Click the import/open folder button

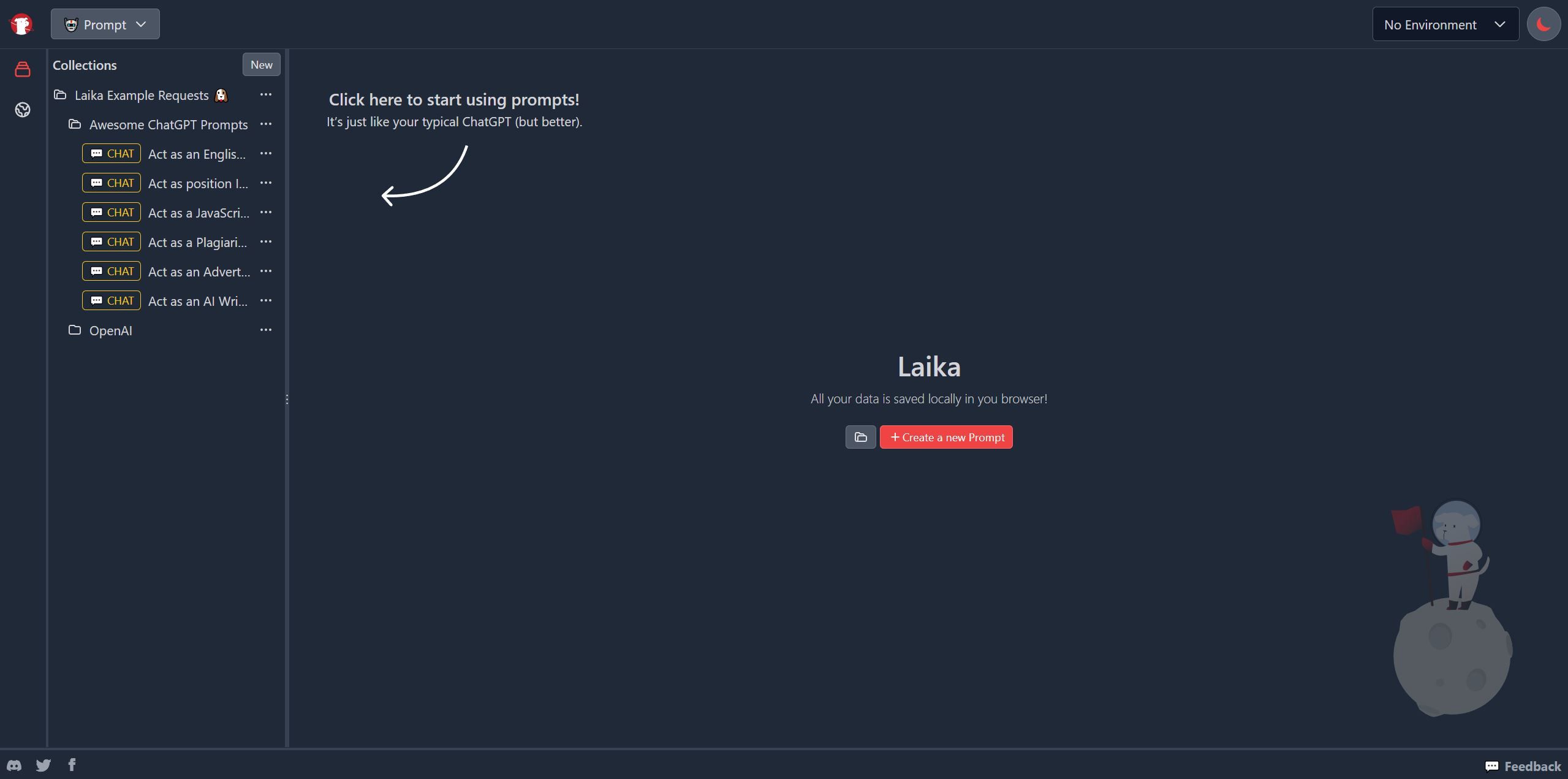point(861,437)
